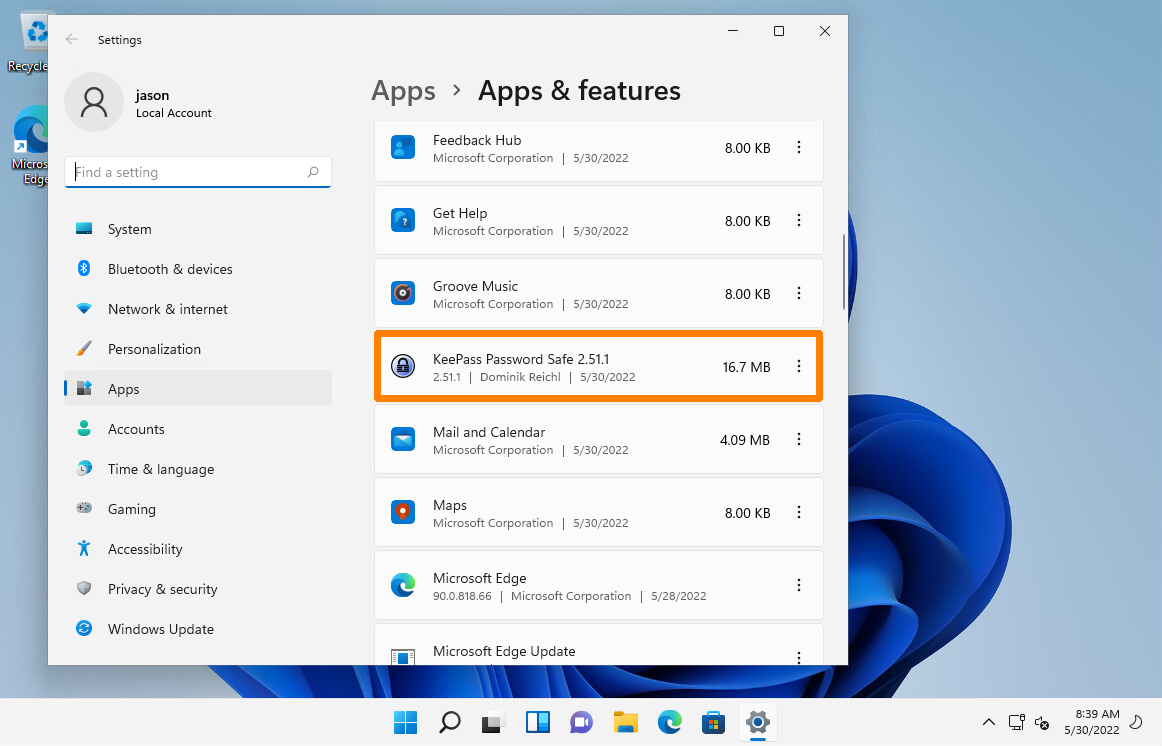The width and height of the screenshot is (1162, 746).
Task: Click the Groove Music app icon
Action: (402, 294)
